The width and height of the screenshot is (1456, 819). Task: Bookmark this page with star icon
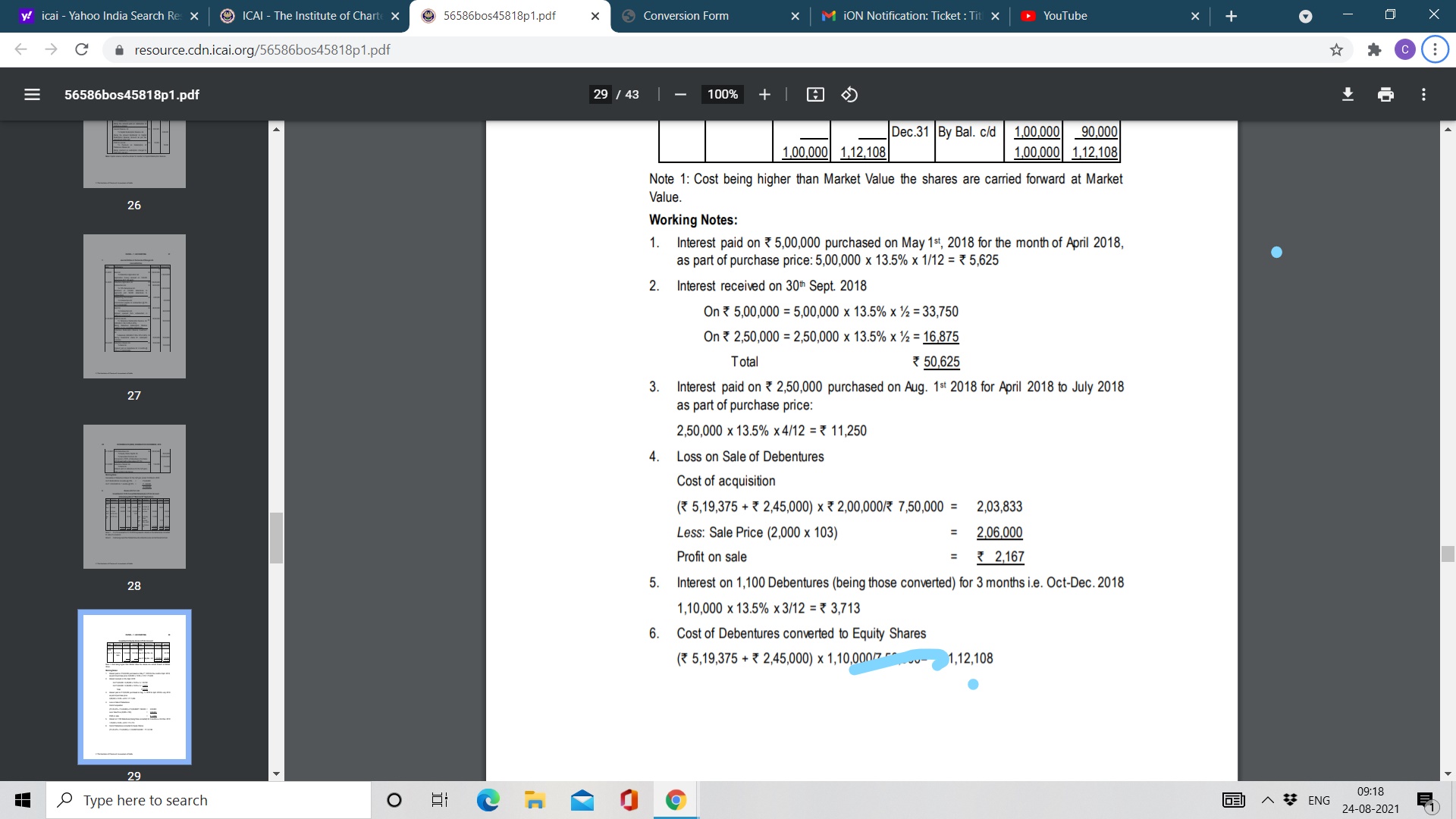tap(1336, 50)
